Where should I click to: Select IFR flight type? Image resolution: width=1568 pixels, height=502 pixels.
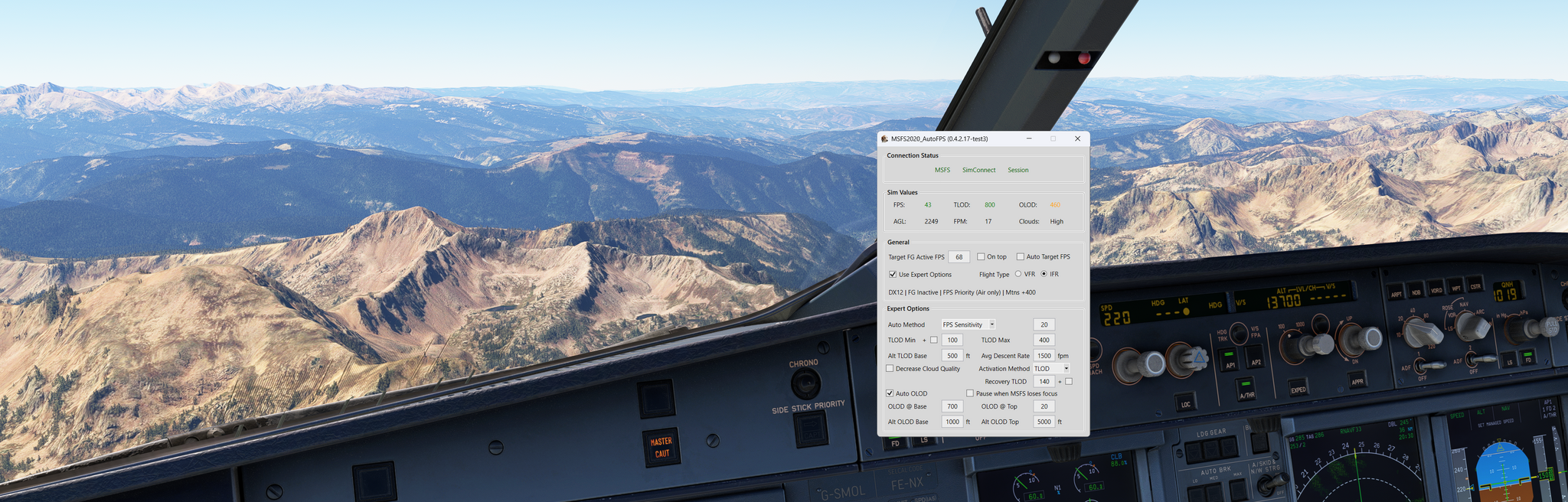tap(1044, 274)
